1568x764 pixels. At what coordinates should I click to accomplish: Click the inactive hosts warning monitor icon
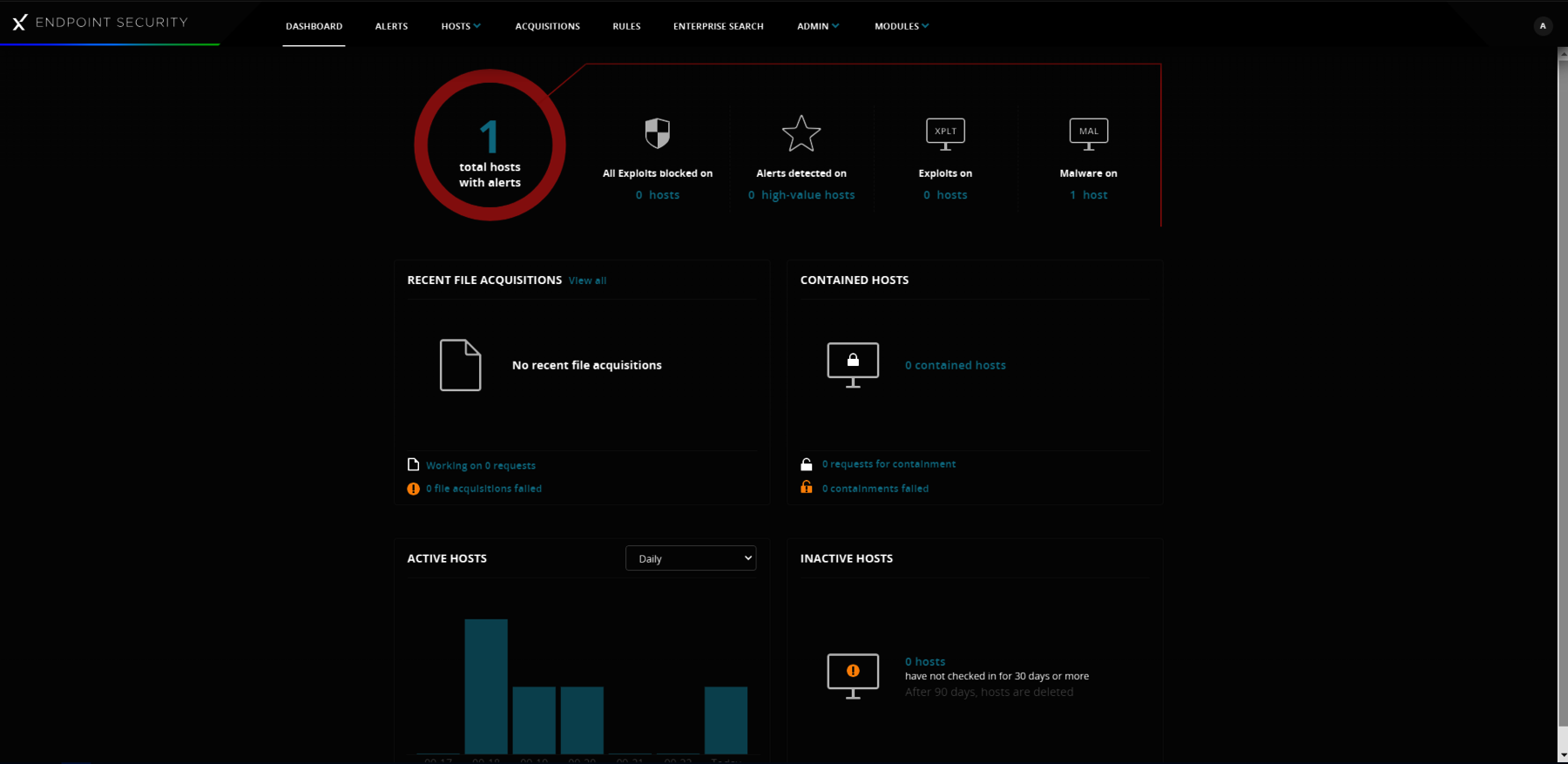point(853,675)
